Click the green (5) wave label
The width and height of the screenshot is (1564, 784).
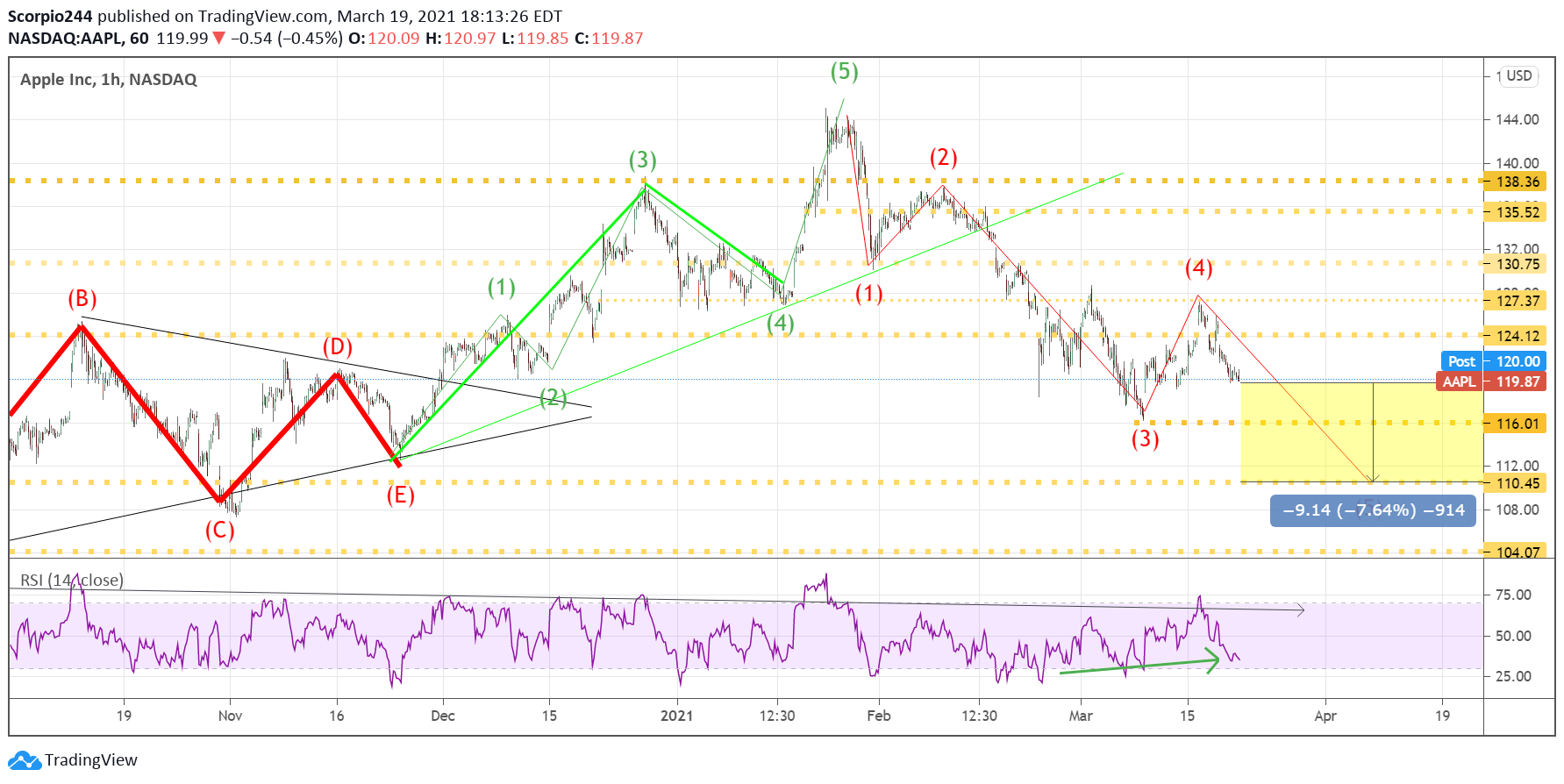845,72
